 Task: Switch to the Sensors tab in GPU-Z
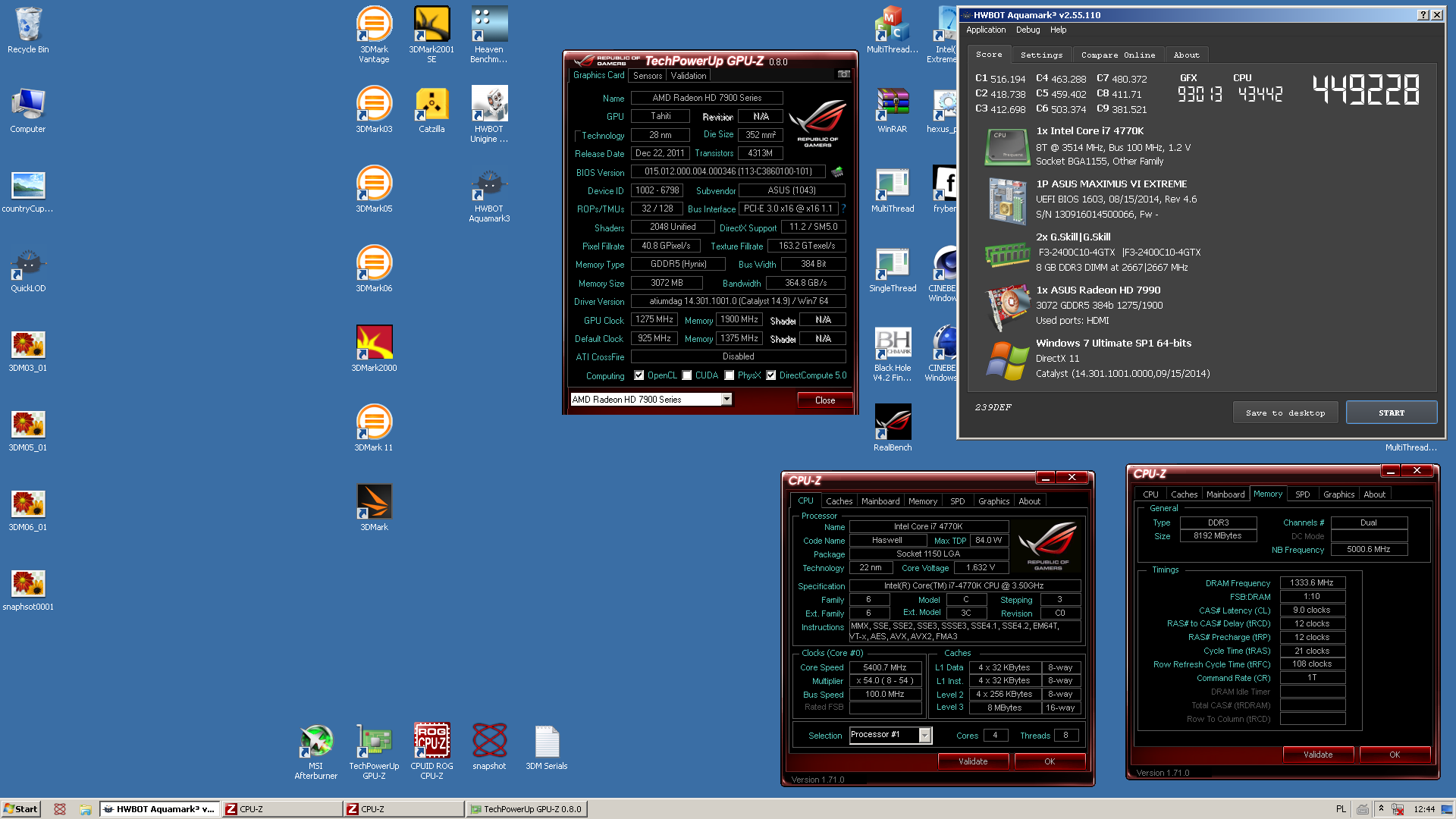pos(648,75)
